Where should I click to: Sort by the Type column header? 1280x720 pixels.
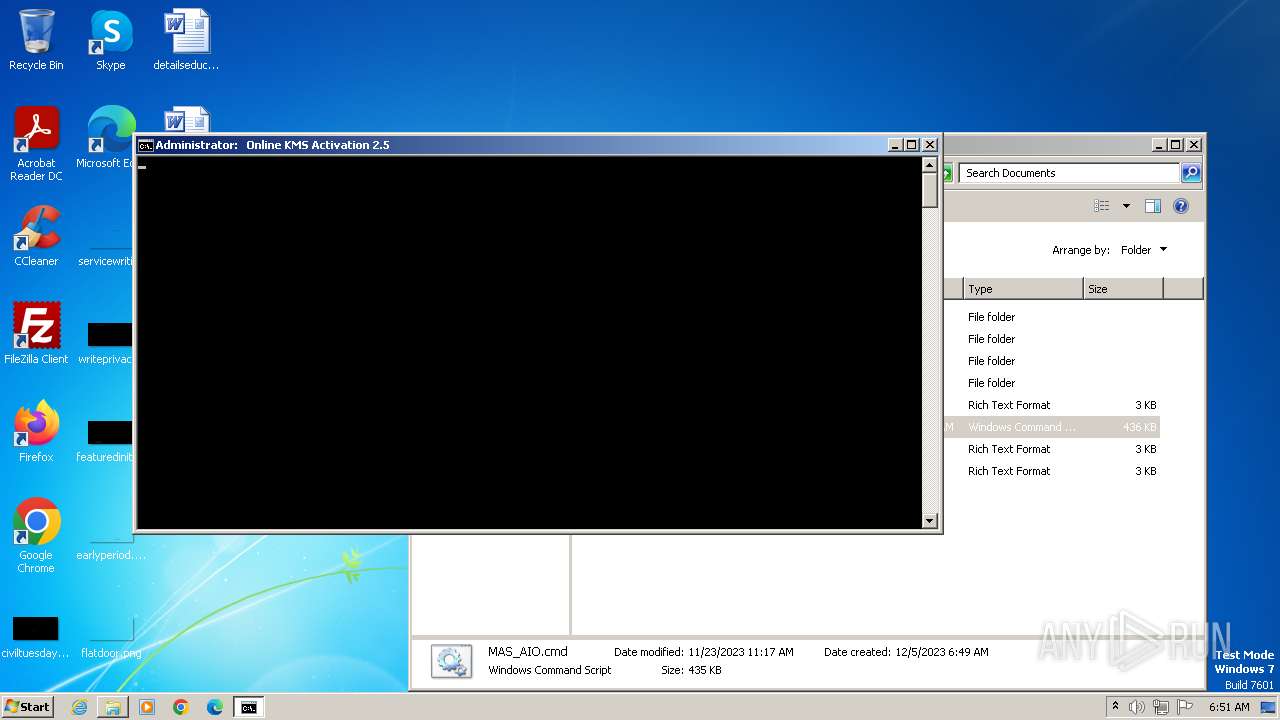[x=1022, y=289]
